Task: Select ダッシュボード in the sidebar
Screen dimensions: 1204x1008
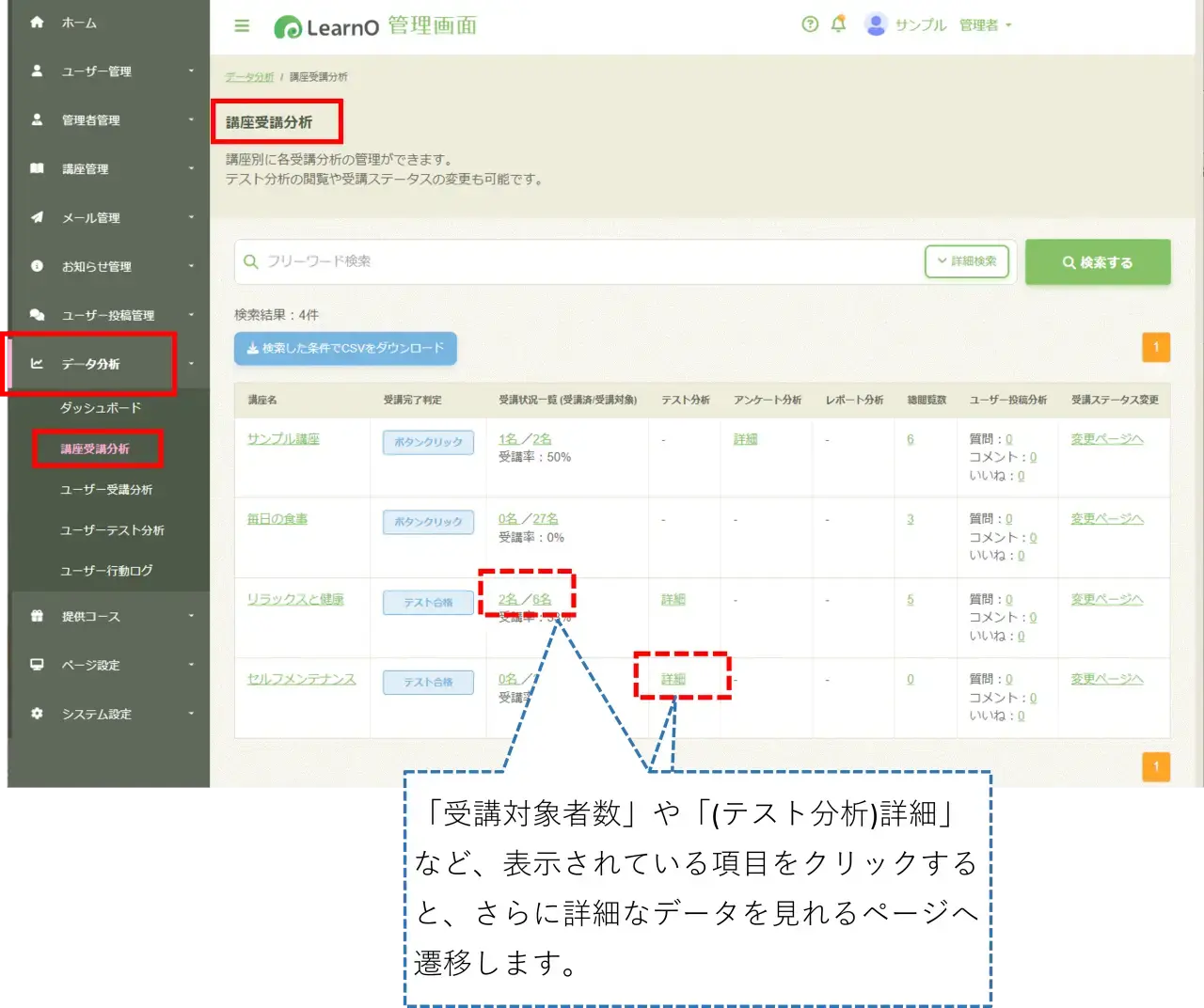Action: [101, 408]
